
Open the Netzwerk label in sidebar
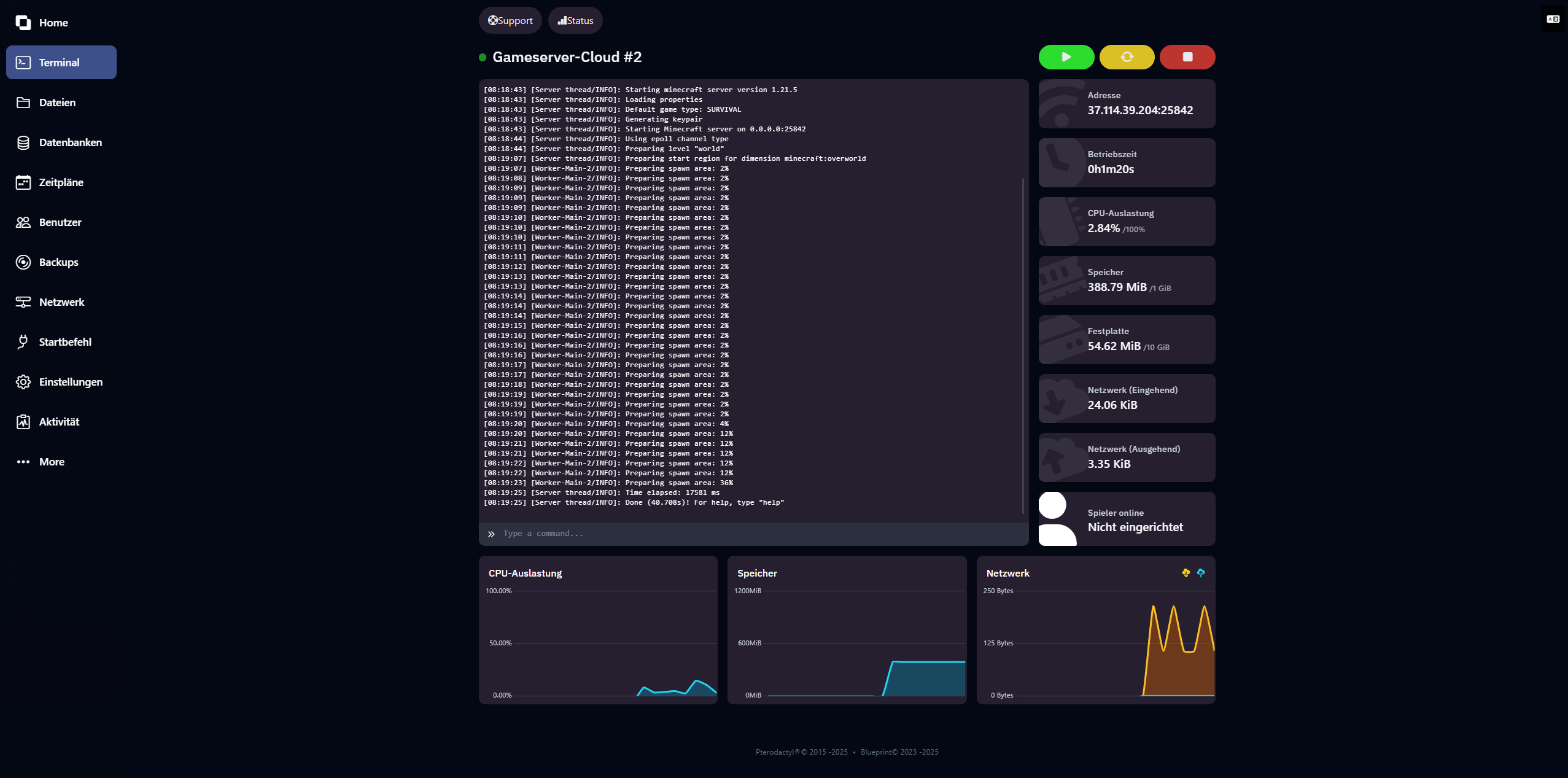61,302
